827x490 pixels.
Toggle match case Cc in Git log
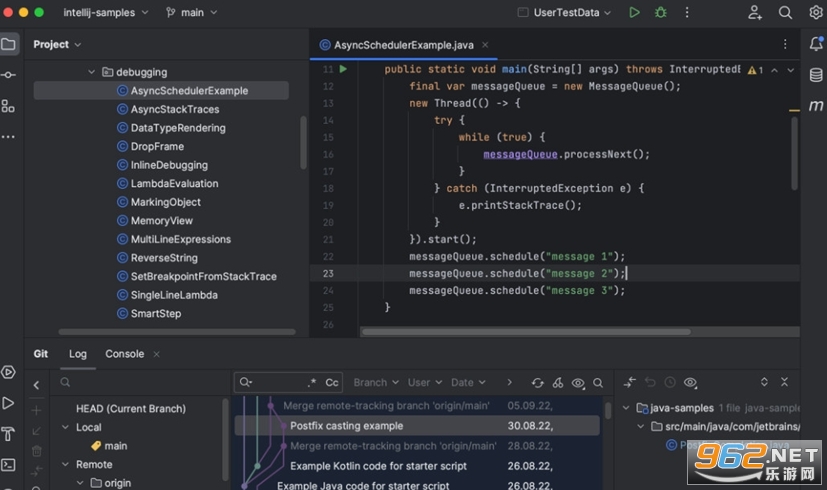pyautogui.click(x=332, y=382)
